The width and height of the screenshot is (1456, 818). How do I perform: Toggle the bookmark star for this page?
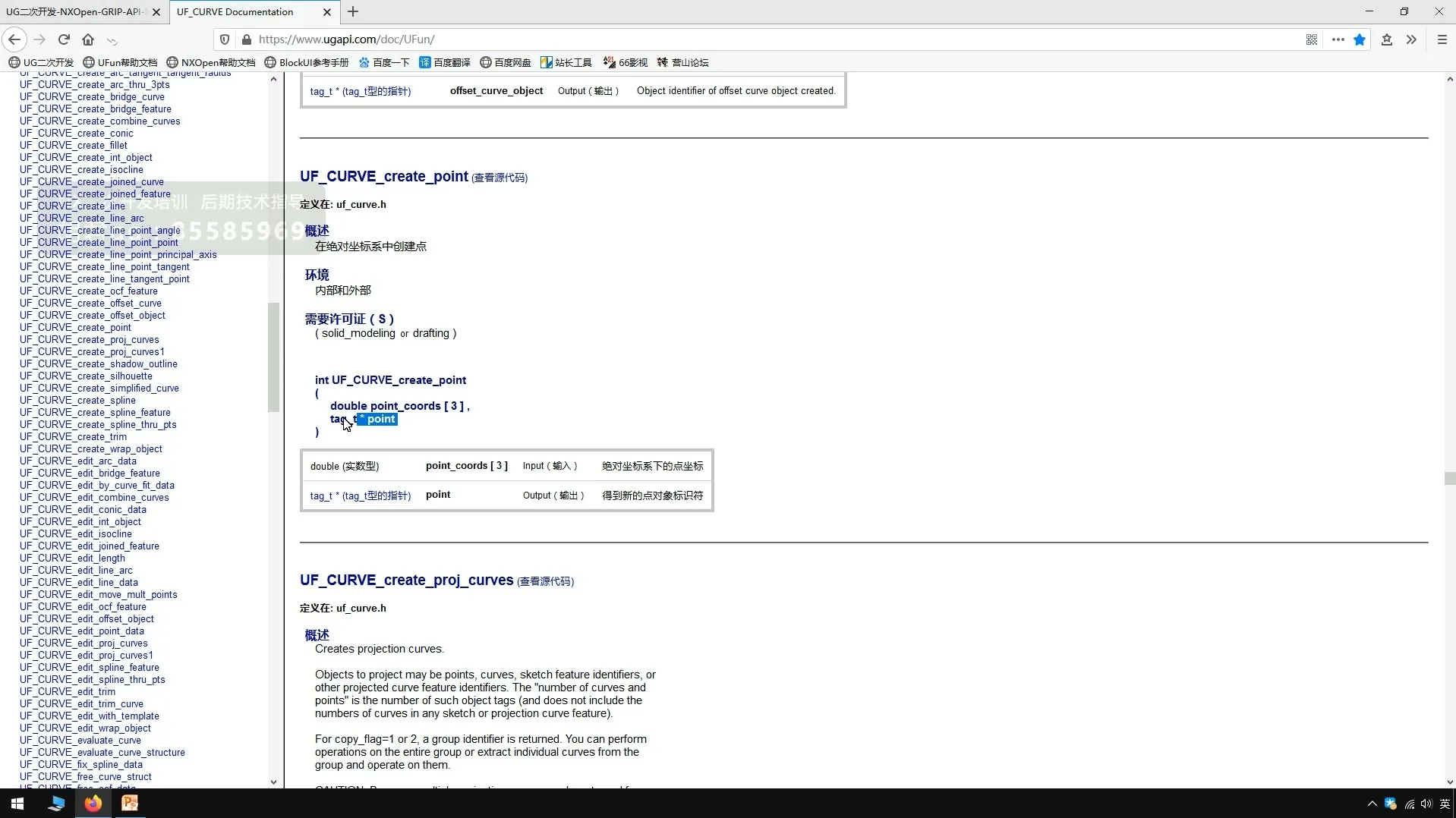click(x=1360, y=39)
